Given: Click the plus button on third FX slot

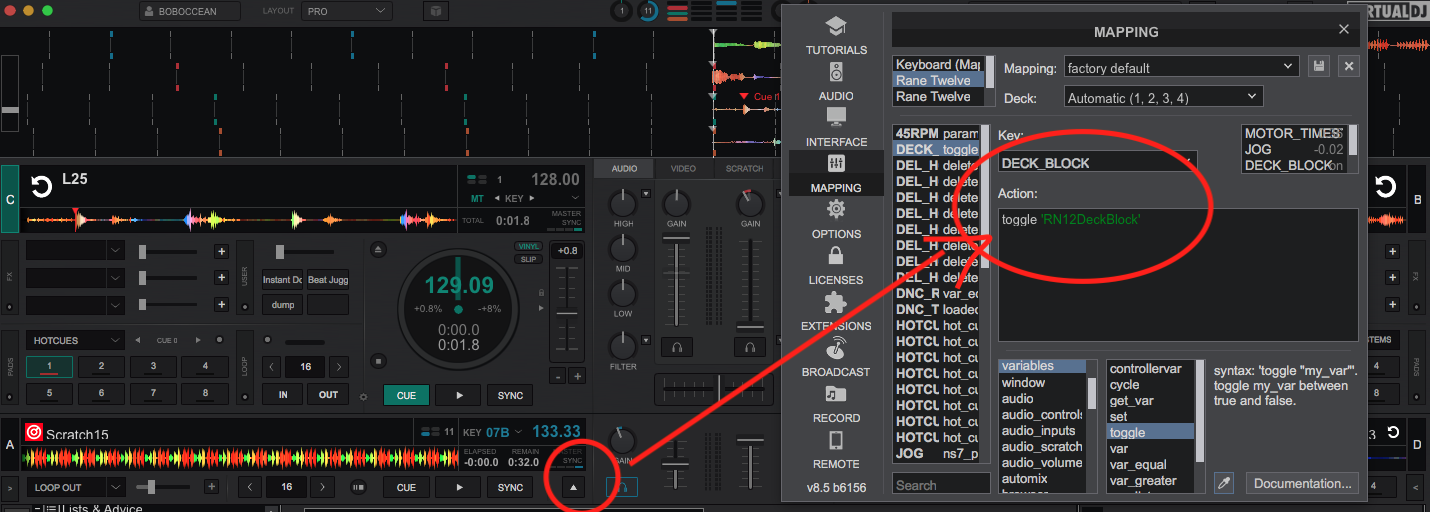Looking at the screenshot, I should tap(221, 304).
